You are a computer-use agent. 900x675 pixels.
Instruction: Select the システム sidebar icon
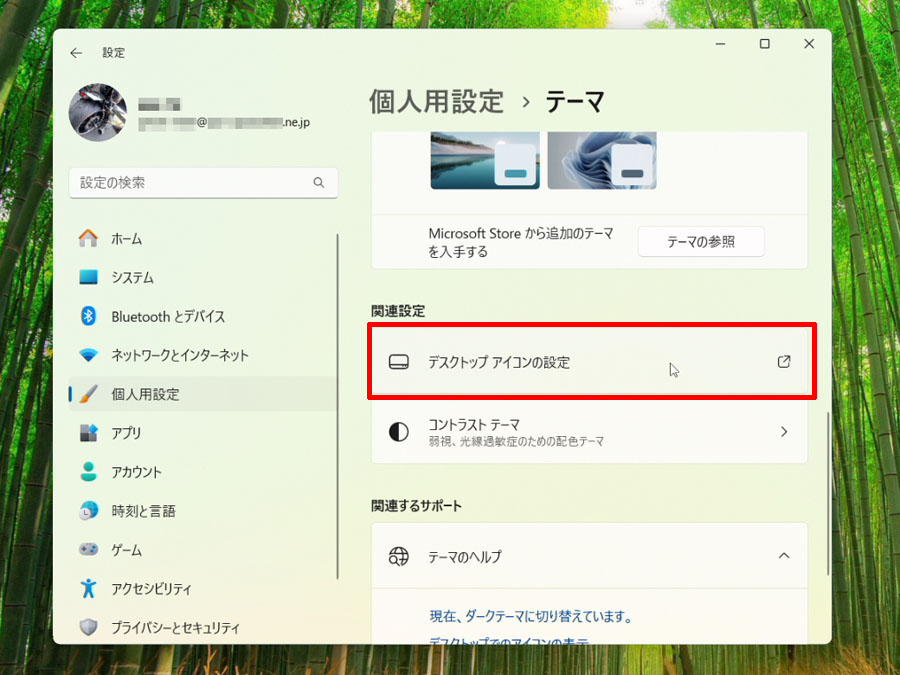click(x=88, y=277)
